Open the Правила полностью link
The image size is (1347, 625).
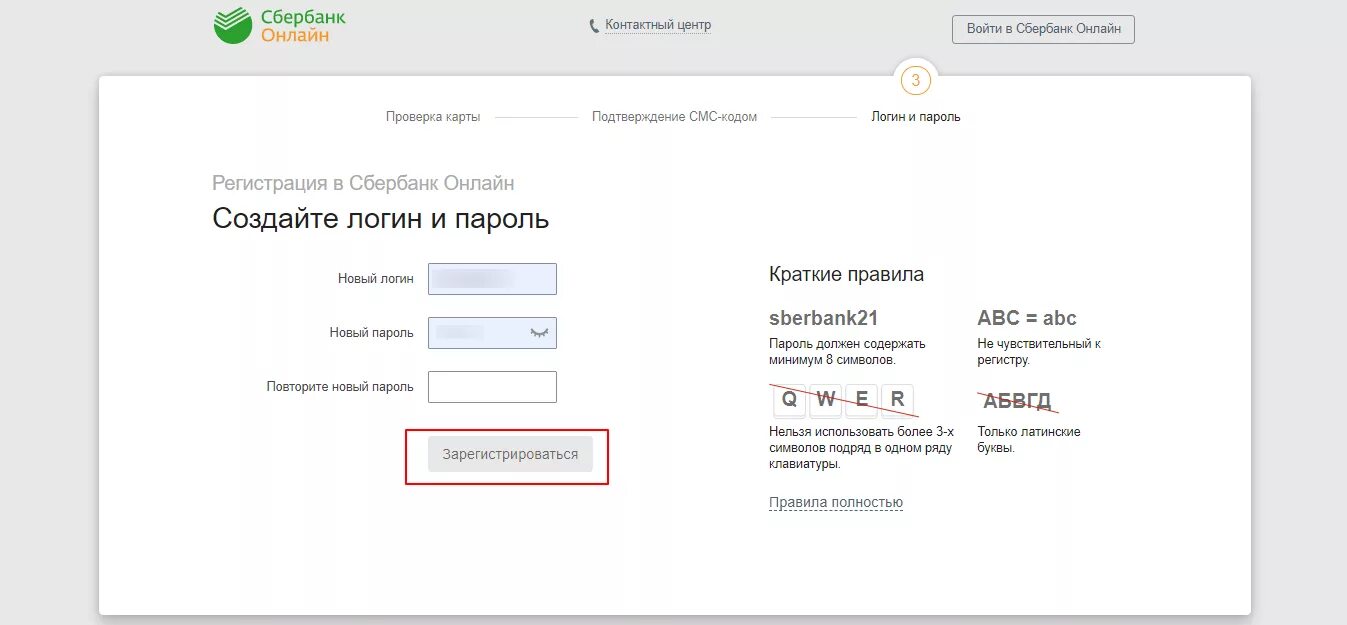(x=836, y=502)
